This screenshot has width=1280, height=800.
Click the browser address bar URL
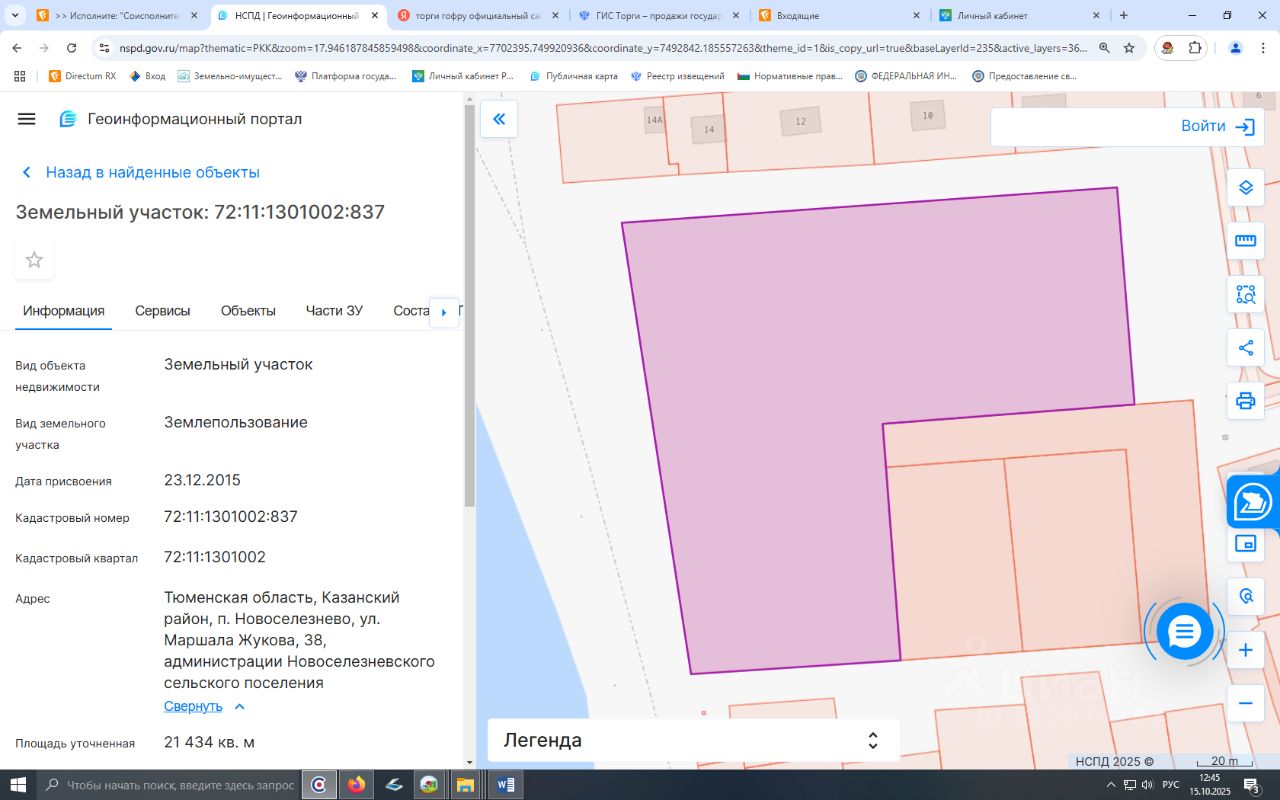[602, 48]
